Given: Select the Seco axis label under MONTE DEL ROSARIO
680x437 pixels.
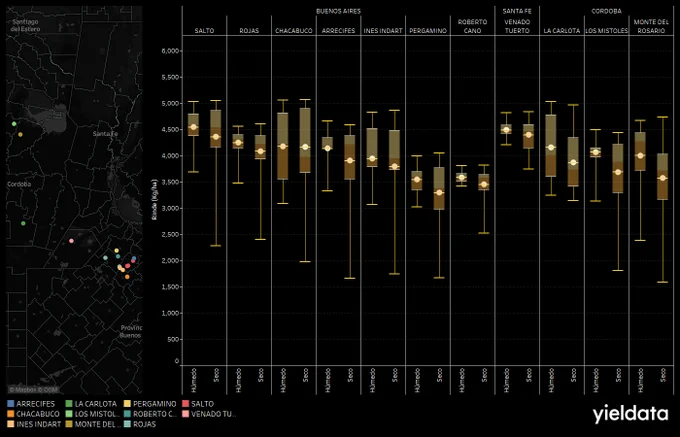Looking at the screenshot, I should tap(663, 375).
